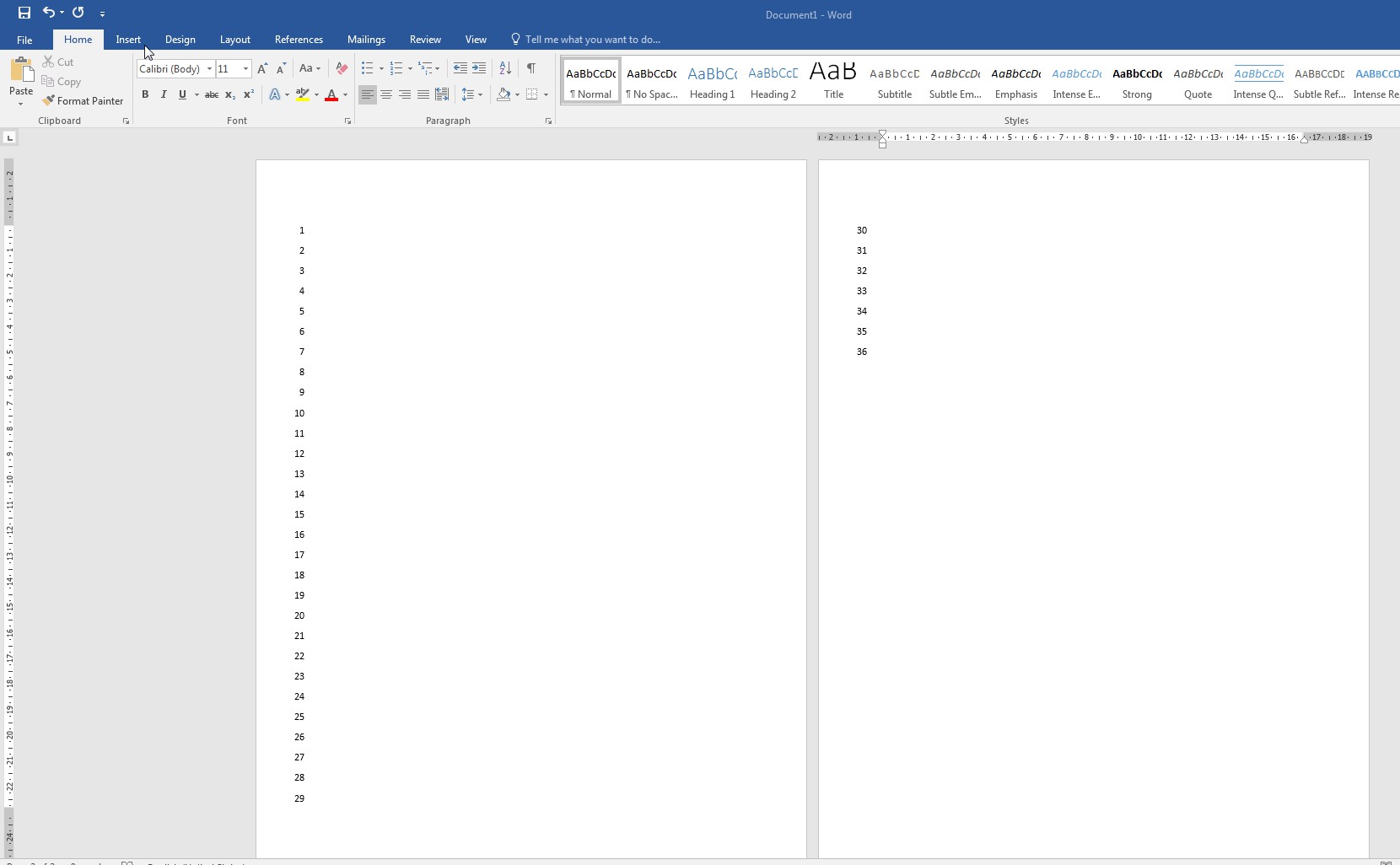The image size is (1400, 865).
Task: Apply borders with the Borders icon
Action: click(531, 94)
